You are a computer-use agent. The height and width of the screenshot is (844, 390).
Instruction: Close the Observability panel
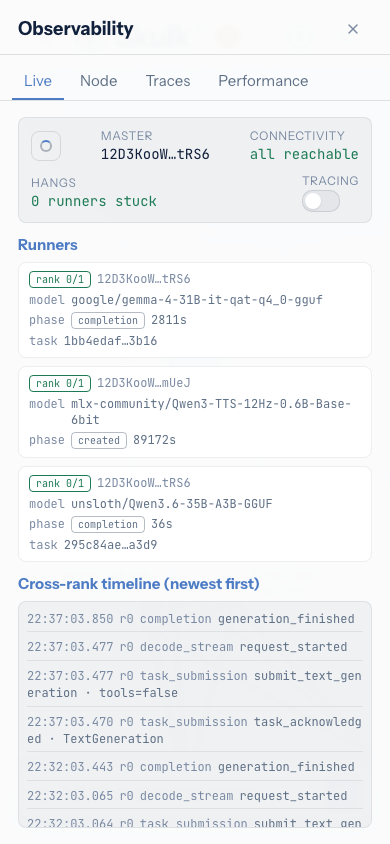[x=353, y=29]
